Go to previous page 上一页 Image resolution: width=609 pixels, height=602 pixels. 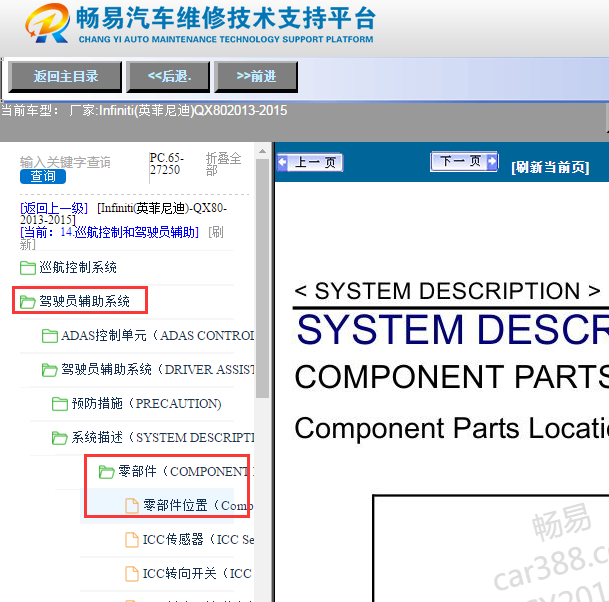coord(310,162)
